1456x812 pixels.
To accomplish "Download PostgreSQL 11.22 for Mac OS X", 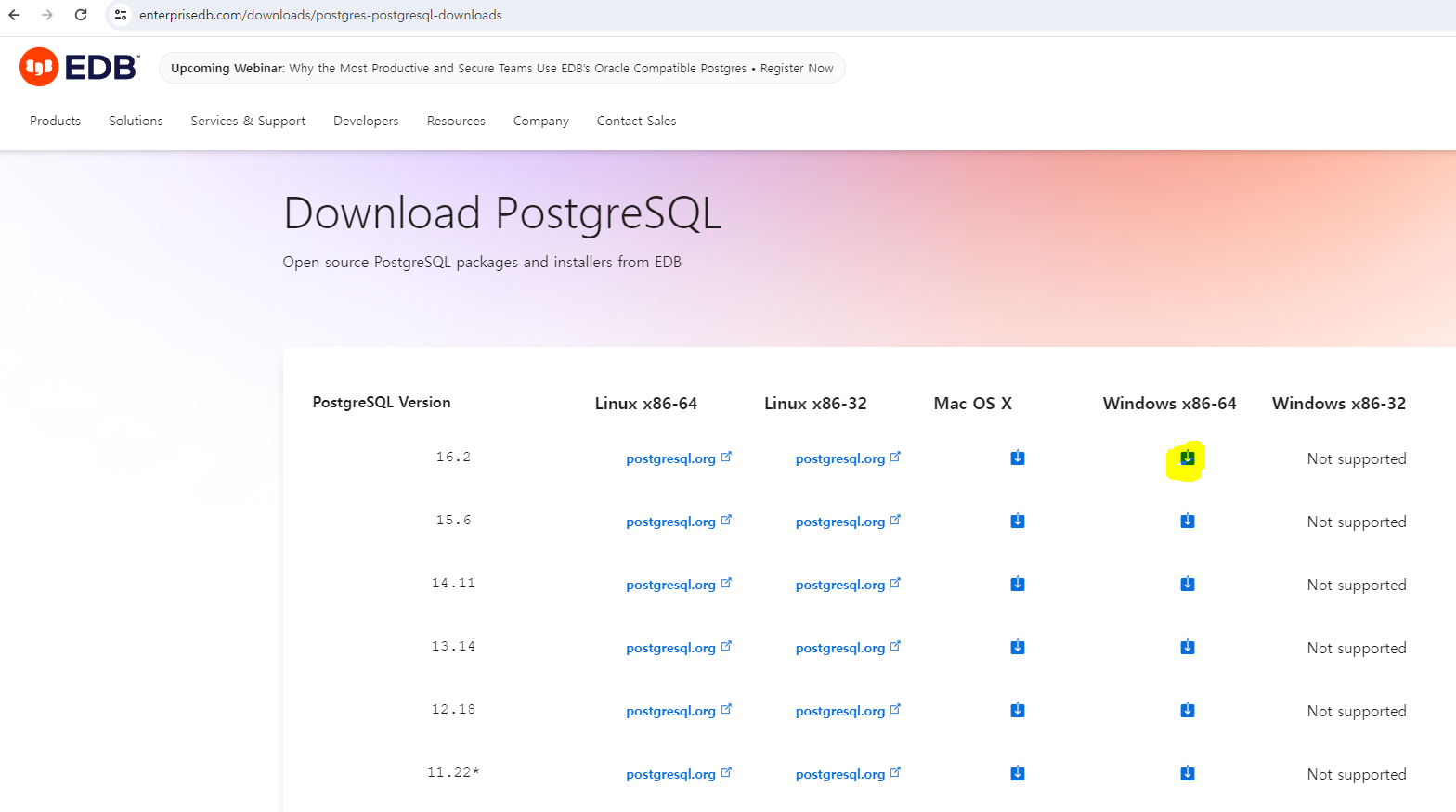I will [1018, 773].
